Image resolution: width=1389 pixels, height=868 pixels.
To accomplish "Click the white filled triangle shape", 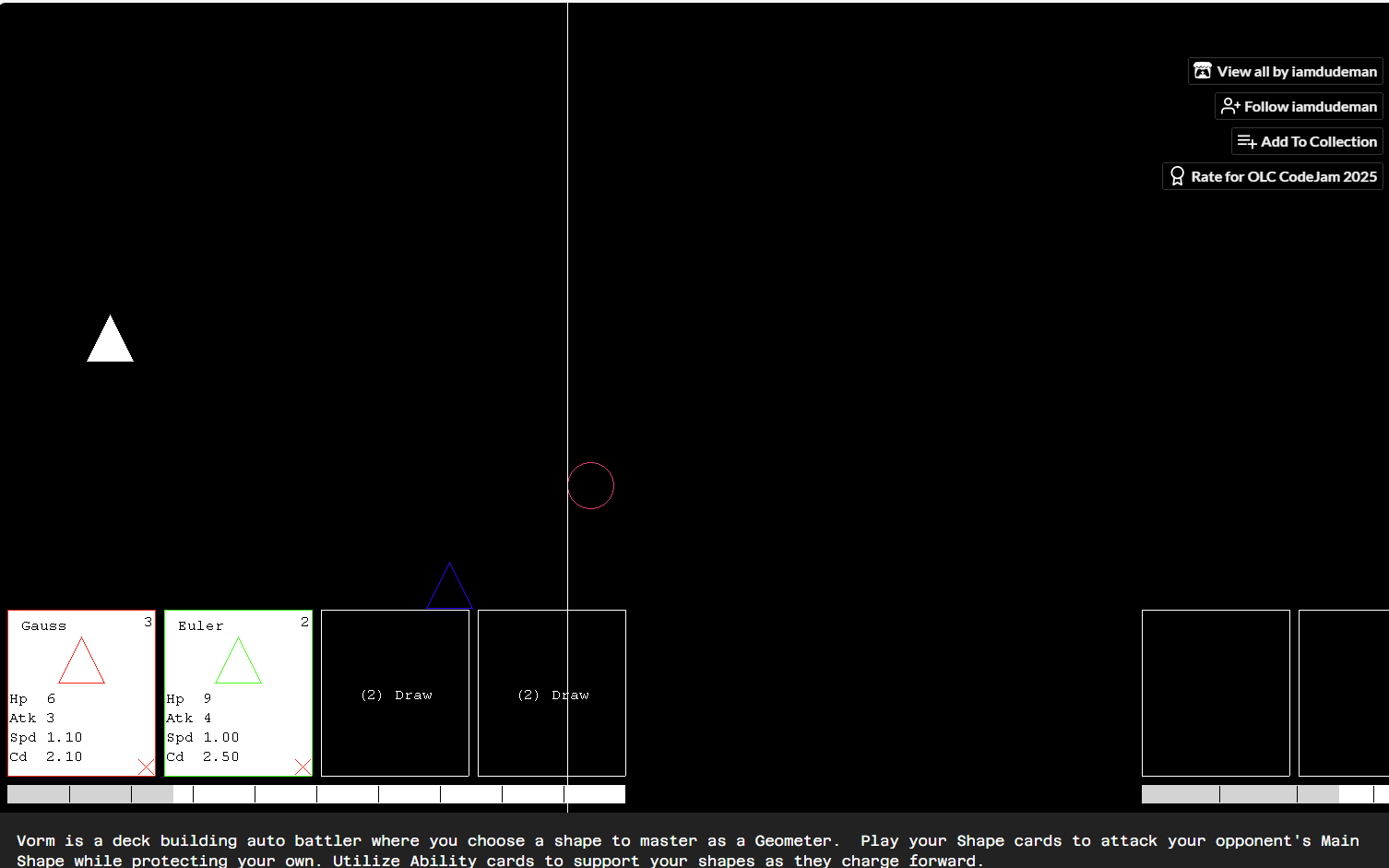I will coord(110,339).
